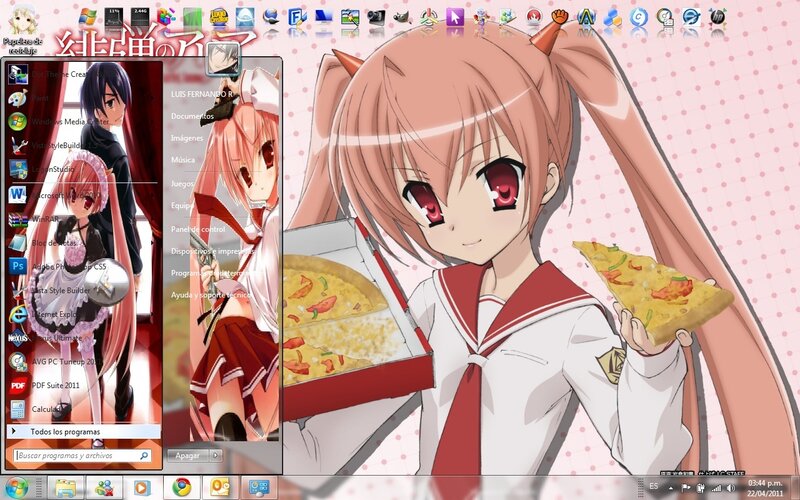Screen dimensions: 800x500
Task: Click the search magnifier icon in the Start menu
Action: (x=144, y=455)
